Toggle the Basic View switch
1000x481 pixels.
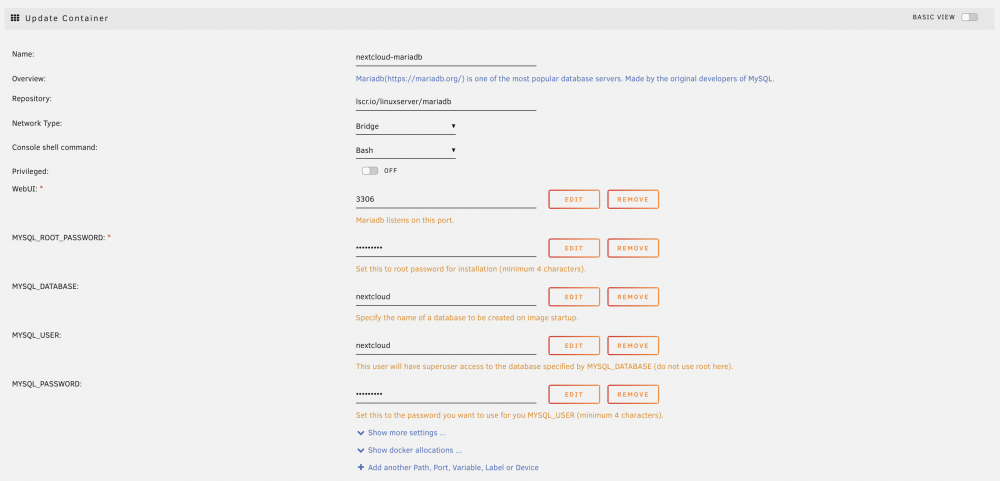pyautogui.click(x=969, y=17)
